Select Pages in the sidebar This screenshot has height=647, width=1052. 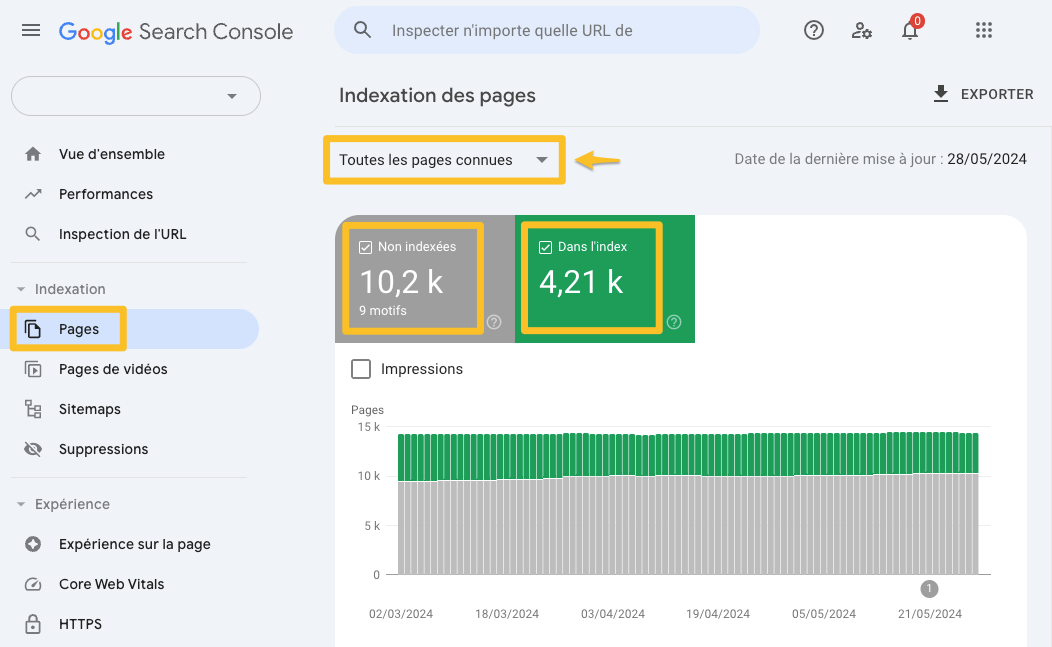(x=79, y=328)
